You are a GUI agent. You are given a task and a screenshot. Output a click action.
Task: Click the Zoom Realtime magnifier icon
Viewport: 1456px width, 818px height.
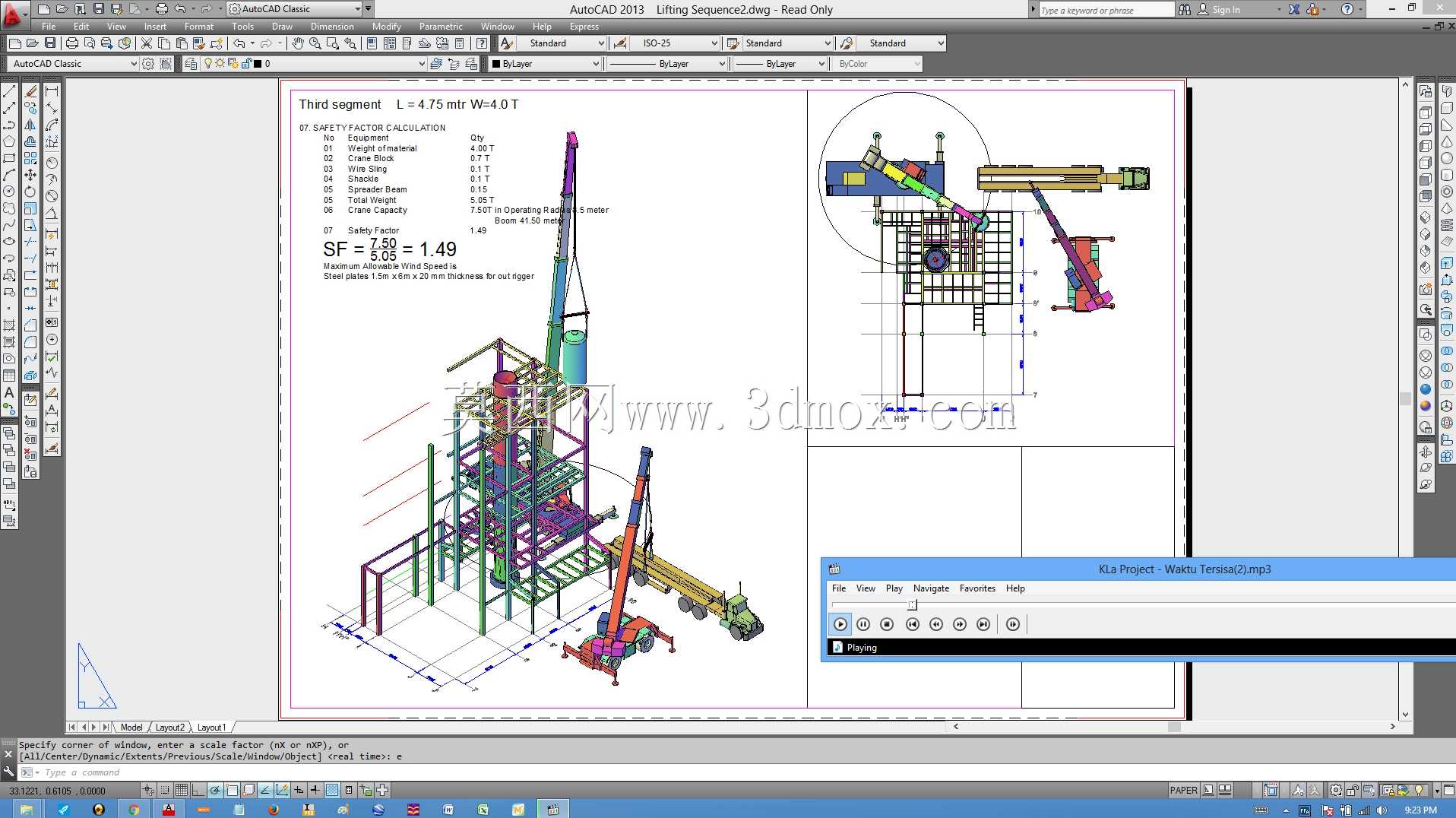pyautogui.click(x=315, y=43)
